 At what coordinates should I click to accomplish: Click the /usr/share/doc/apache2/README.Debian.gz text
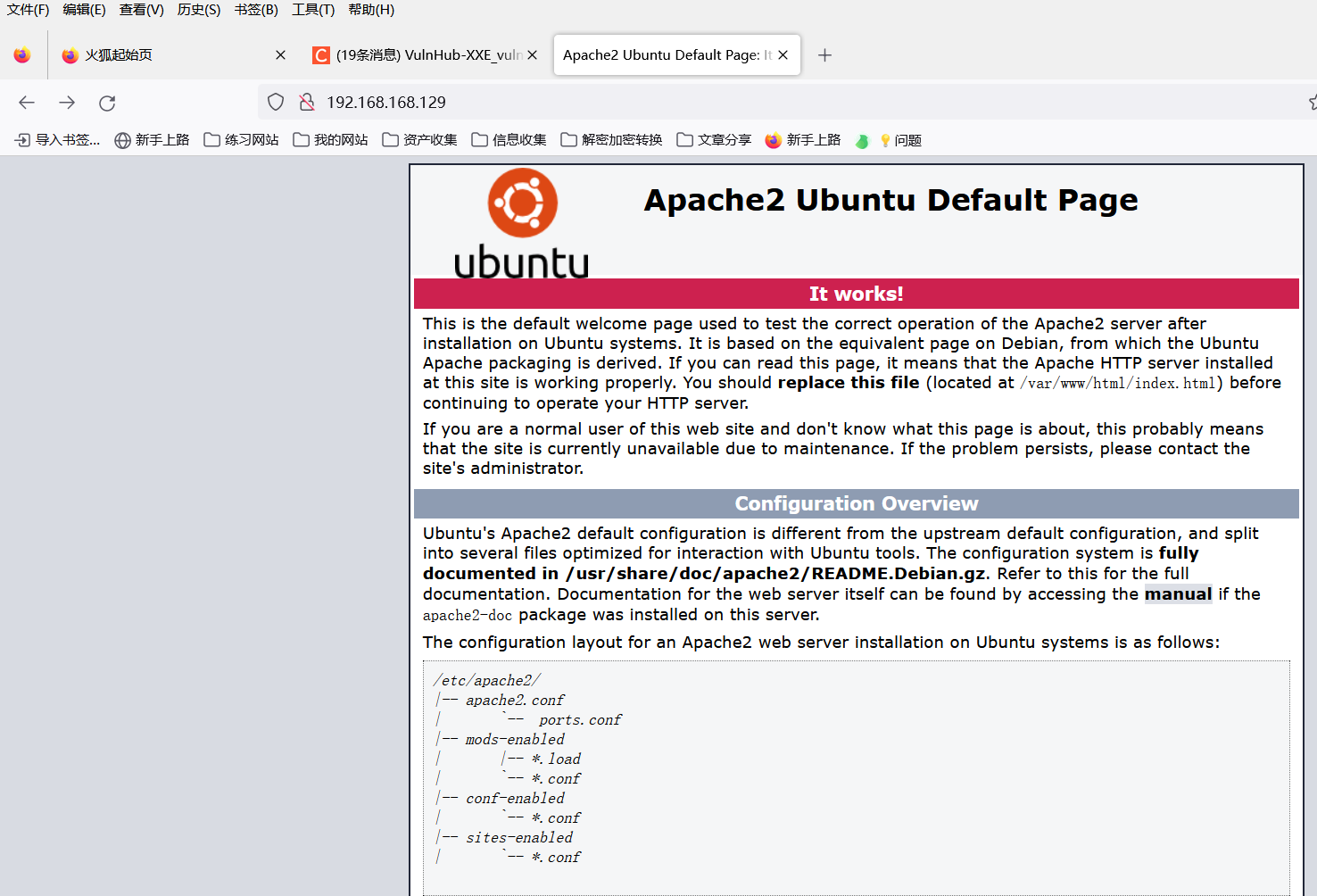[775, 574]
